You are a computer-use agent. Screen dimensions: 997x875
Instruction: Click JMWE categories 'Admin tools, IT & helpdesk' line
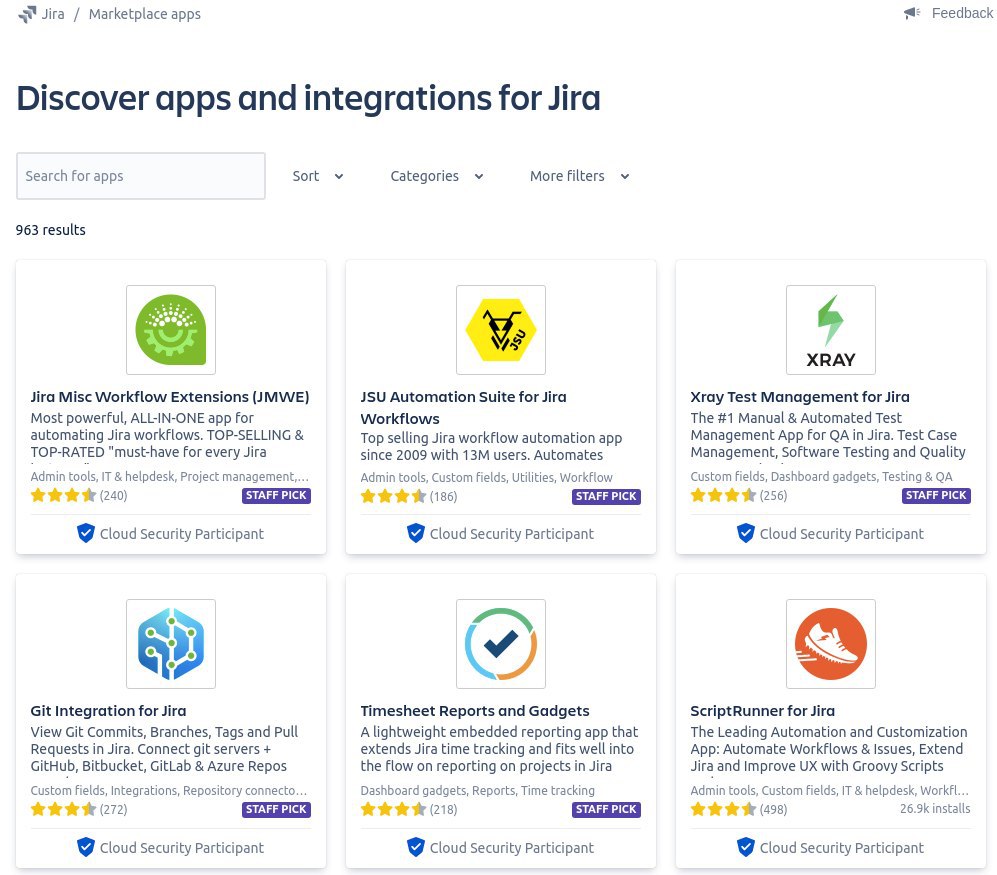pos(170,477)
